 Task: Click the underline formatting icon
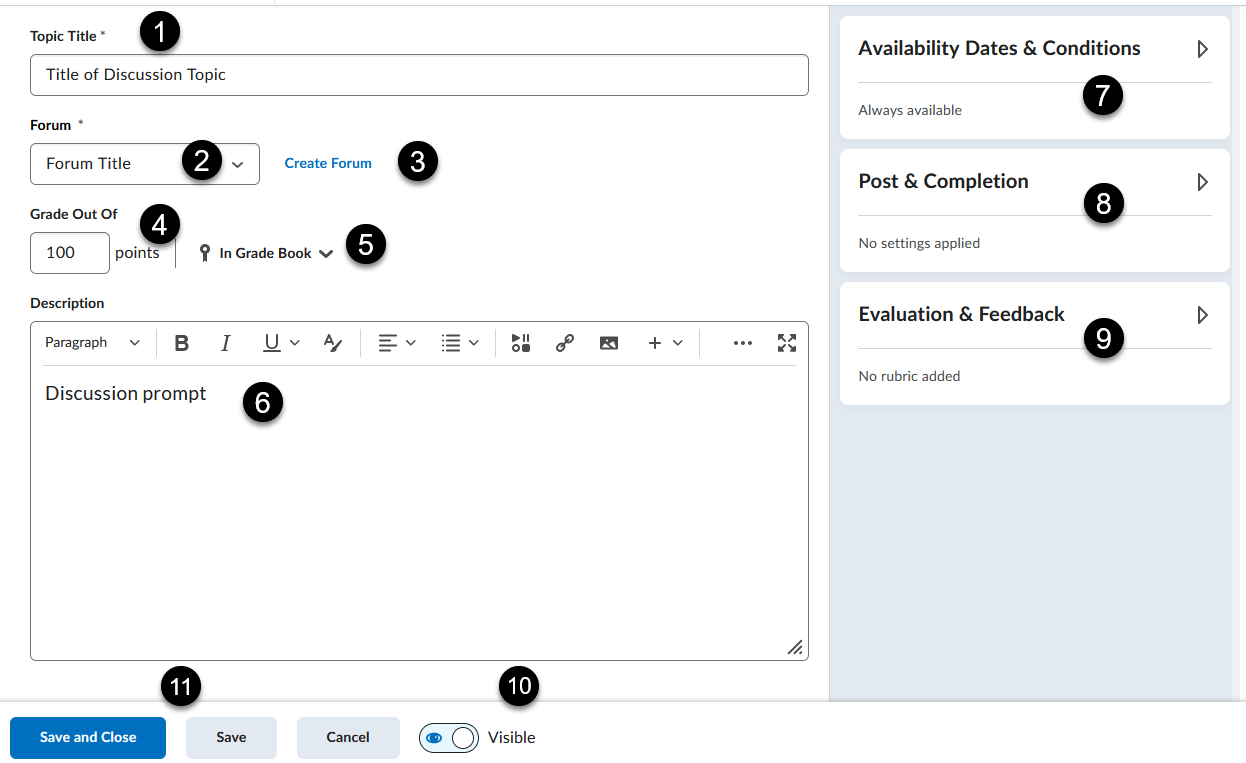coord(271,343)
